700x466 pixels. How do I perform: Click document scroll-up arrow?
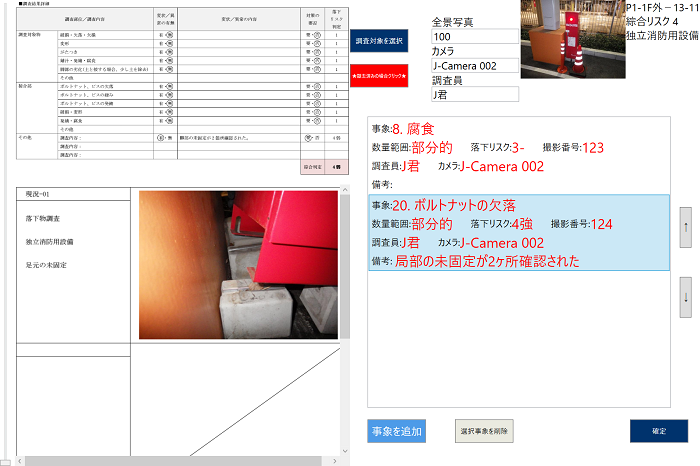[345, 190]
